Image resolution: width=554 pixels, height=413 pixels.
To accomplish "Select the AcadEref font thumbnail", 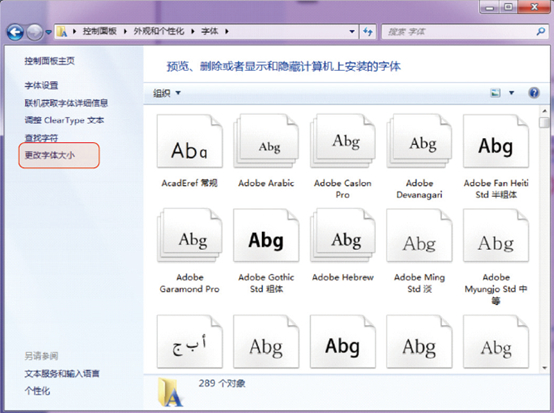I will [x=190, y=141].
